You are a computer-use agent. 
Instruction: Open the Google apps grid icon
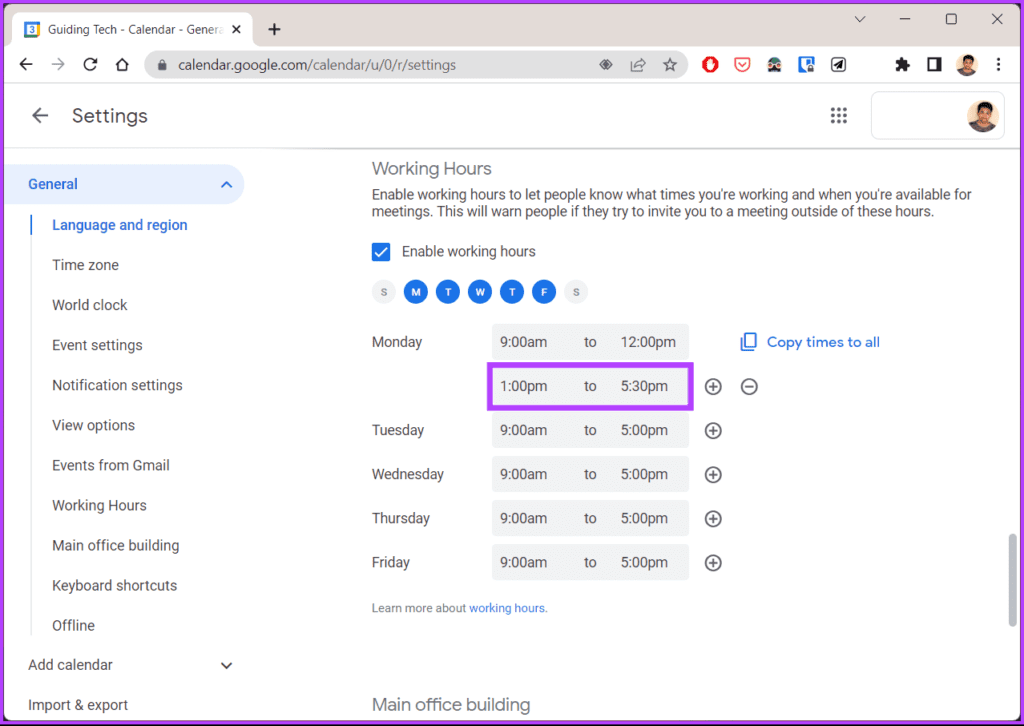pos(839,116)
